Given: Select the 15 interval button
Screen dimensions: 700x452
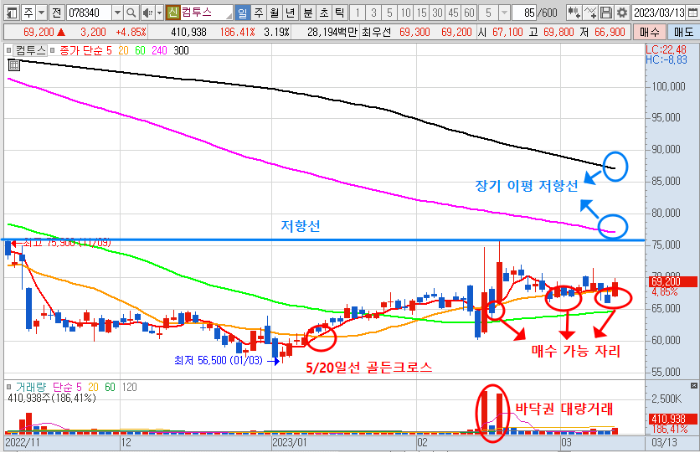Looking at the screenshot, I should tap(421, 13).
